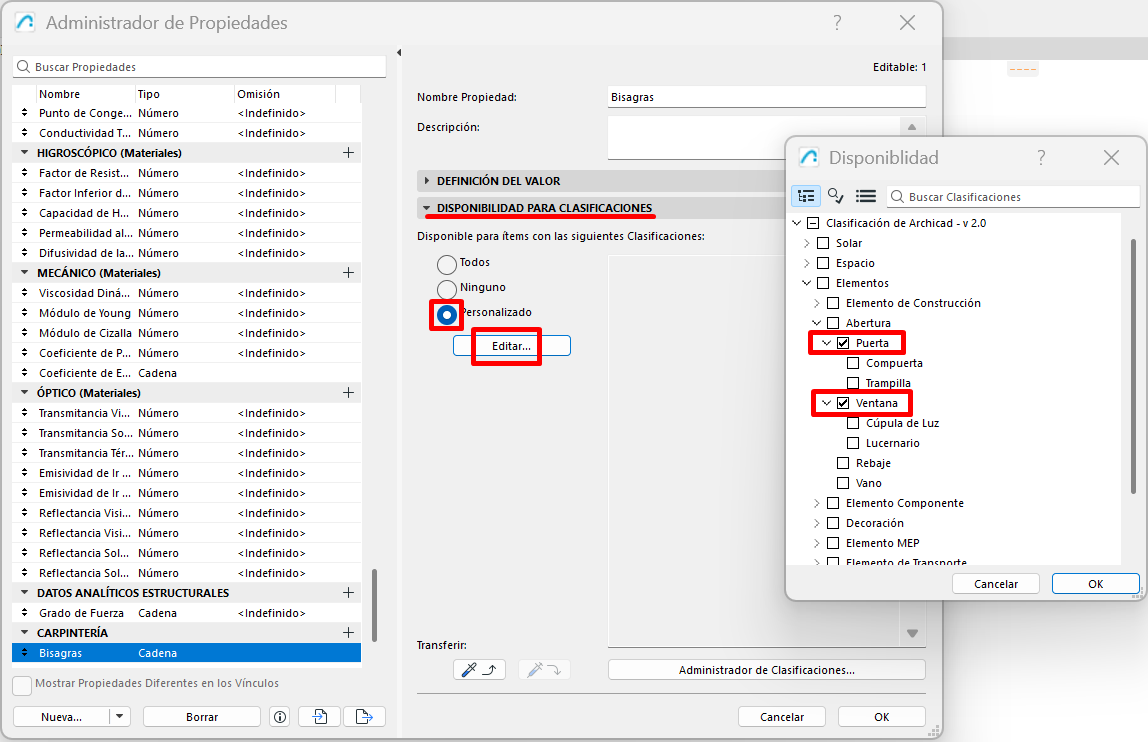Switch to tree view in Disponibilidad dialog

click(x=806, y=196)
